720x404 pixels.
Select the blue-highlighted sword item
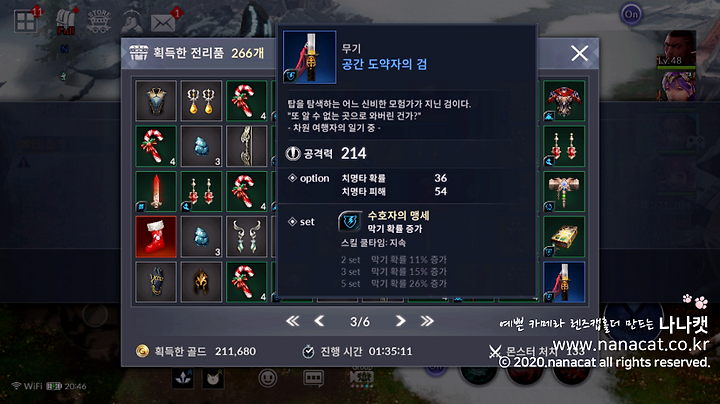coord(564,282)
